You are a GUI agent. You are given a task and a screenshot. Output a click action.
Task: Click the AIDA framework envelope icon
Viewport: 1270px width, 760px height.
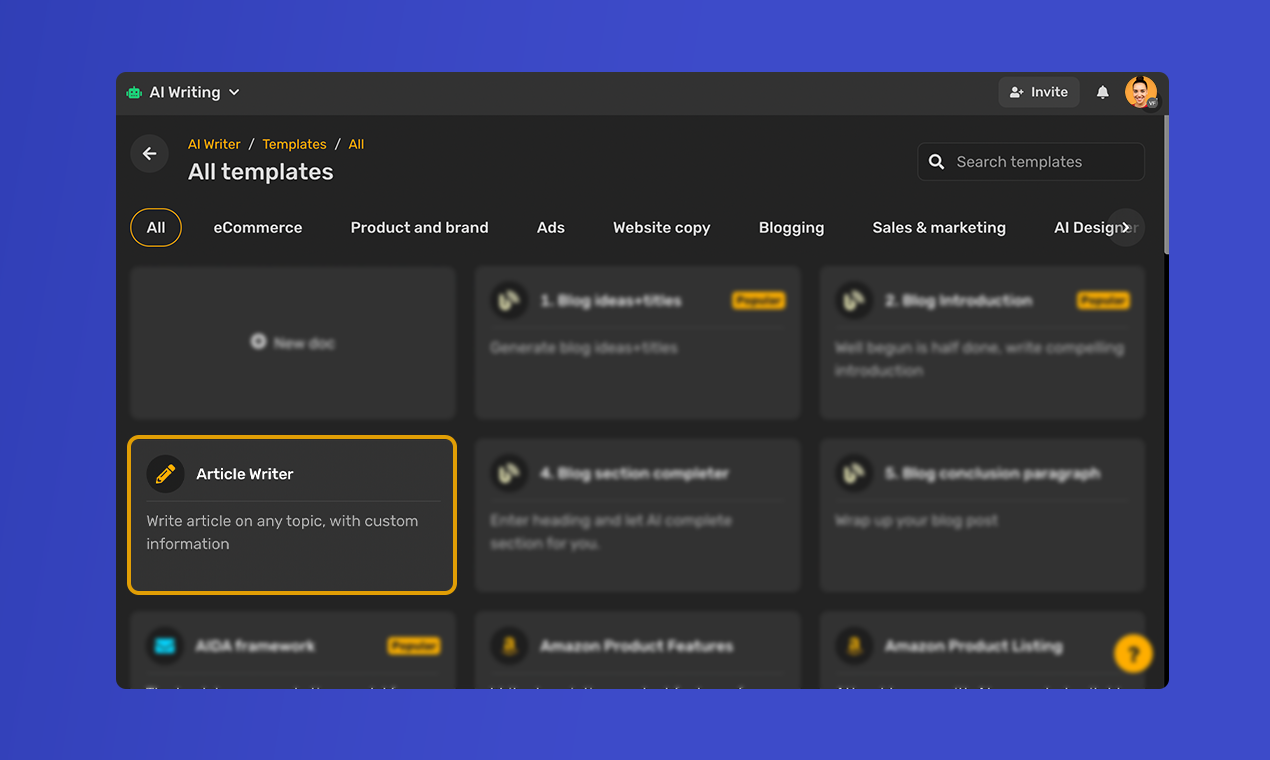[165, 646]
